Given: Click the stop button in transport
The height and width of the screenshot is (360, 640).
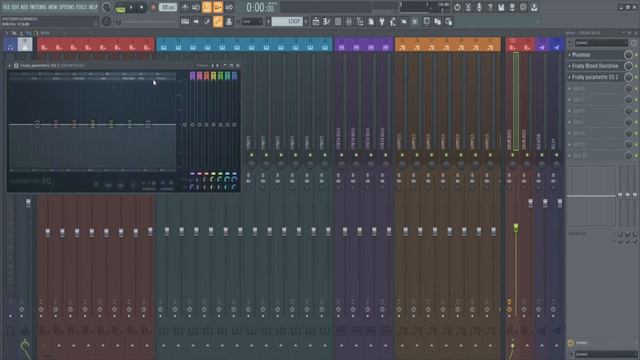Looking at the screenshot, I should tap(142, 7).
